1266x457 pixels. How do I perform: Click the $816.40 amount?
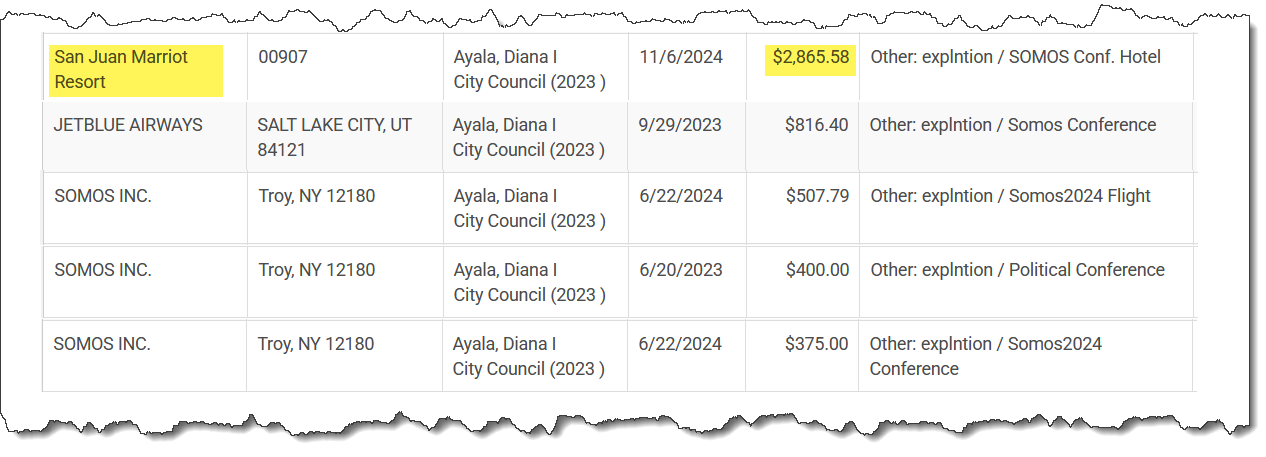pyautogui.click(x=816, y=126)
